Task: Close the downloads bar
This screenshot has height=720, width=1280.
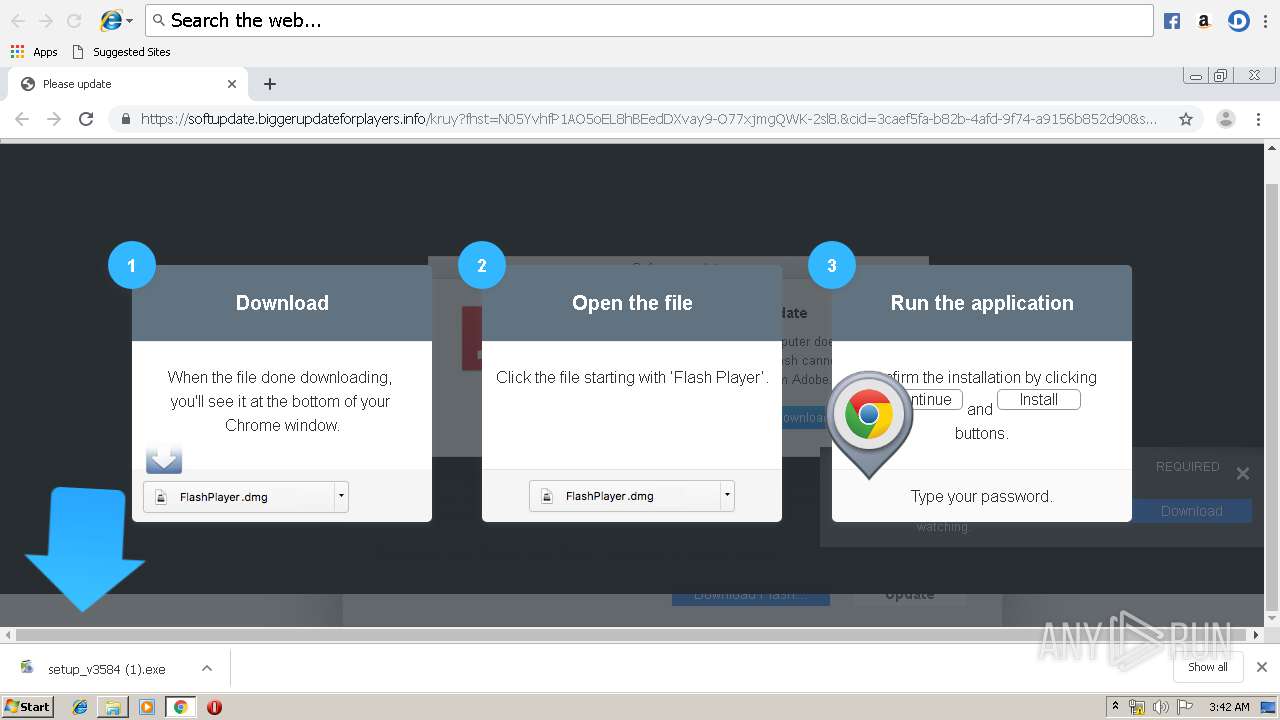Action: pos(1262,667)
